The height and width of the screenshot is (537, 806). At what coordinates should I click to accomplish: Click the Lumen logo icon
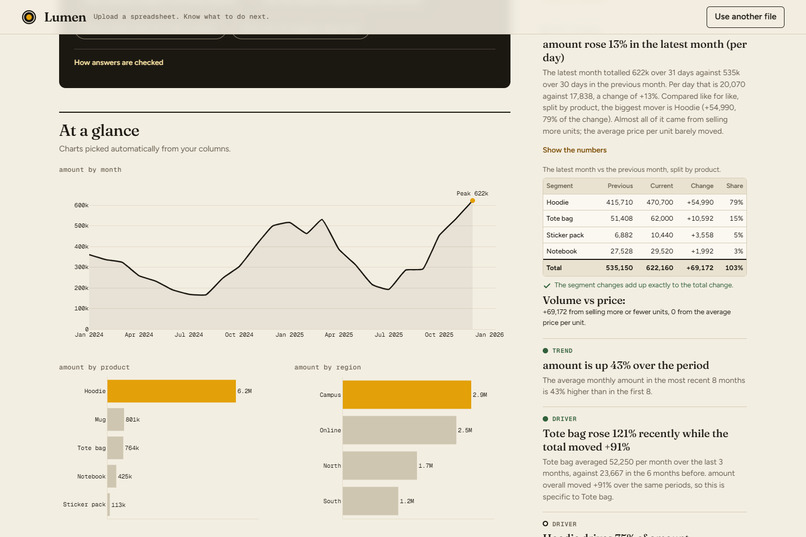(x=29, y=17)
